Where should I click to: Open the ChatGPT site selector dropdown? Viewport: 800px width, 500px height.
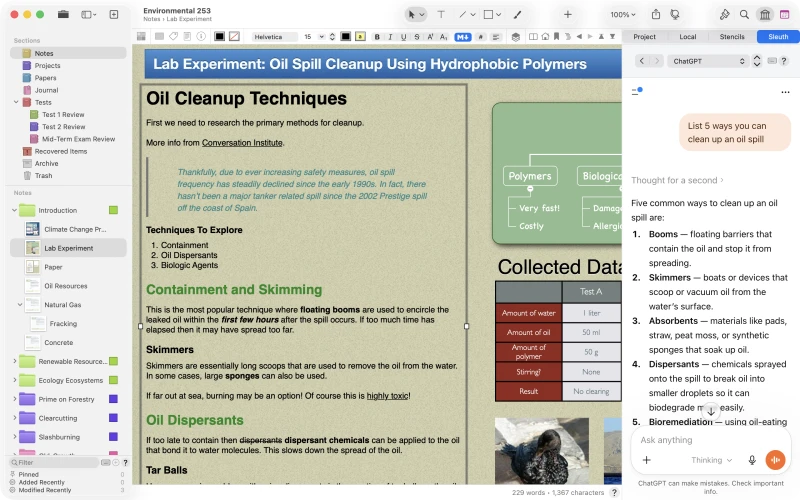708,61
